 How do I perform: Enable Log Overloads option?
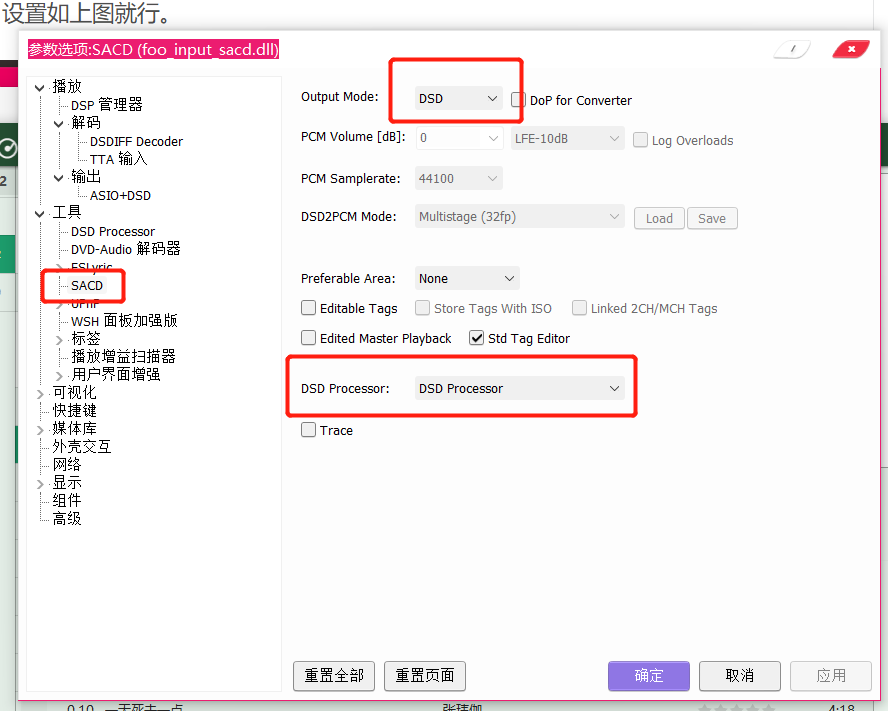click(640, 140)
